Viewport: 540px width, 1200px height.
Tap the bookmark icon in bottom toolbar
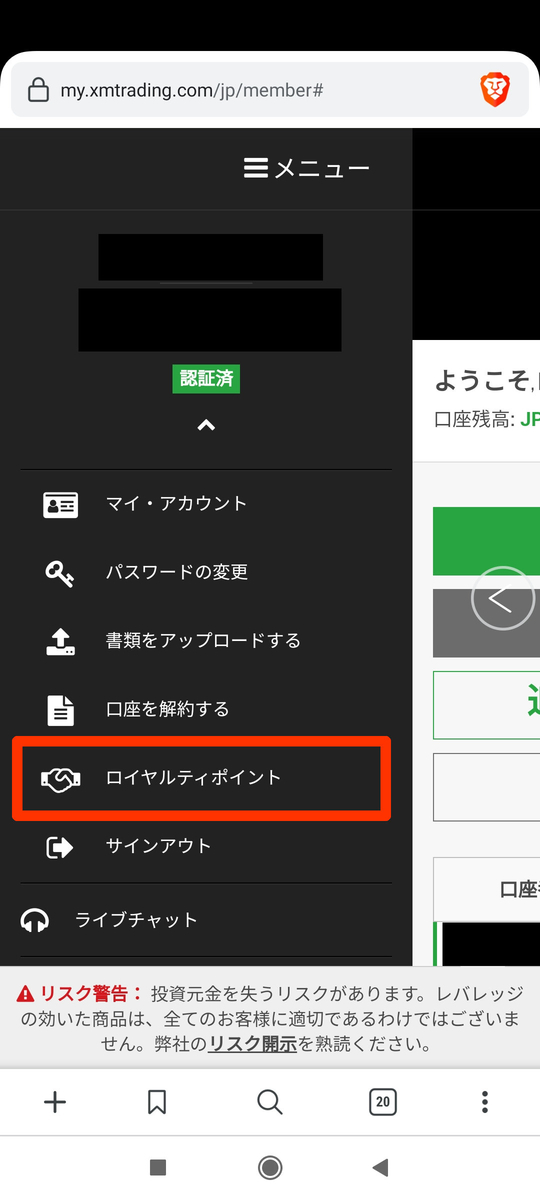pos(157,1102)
